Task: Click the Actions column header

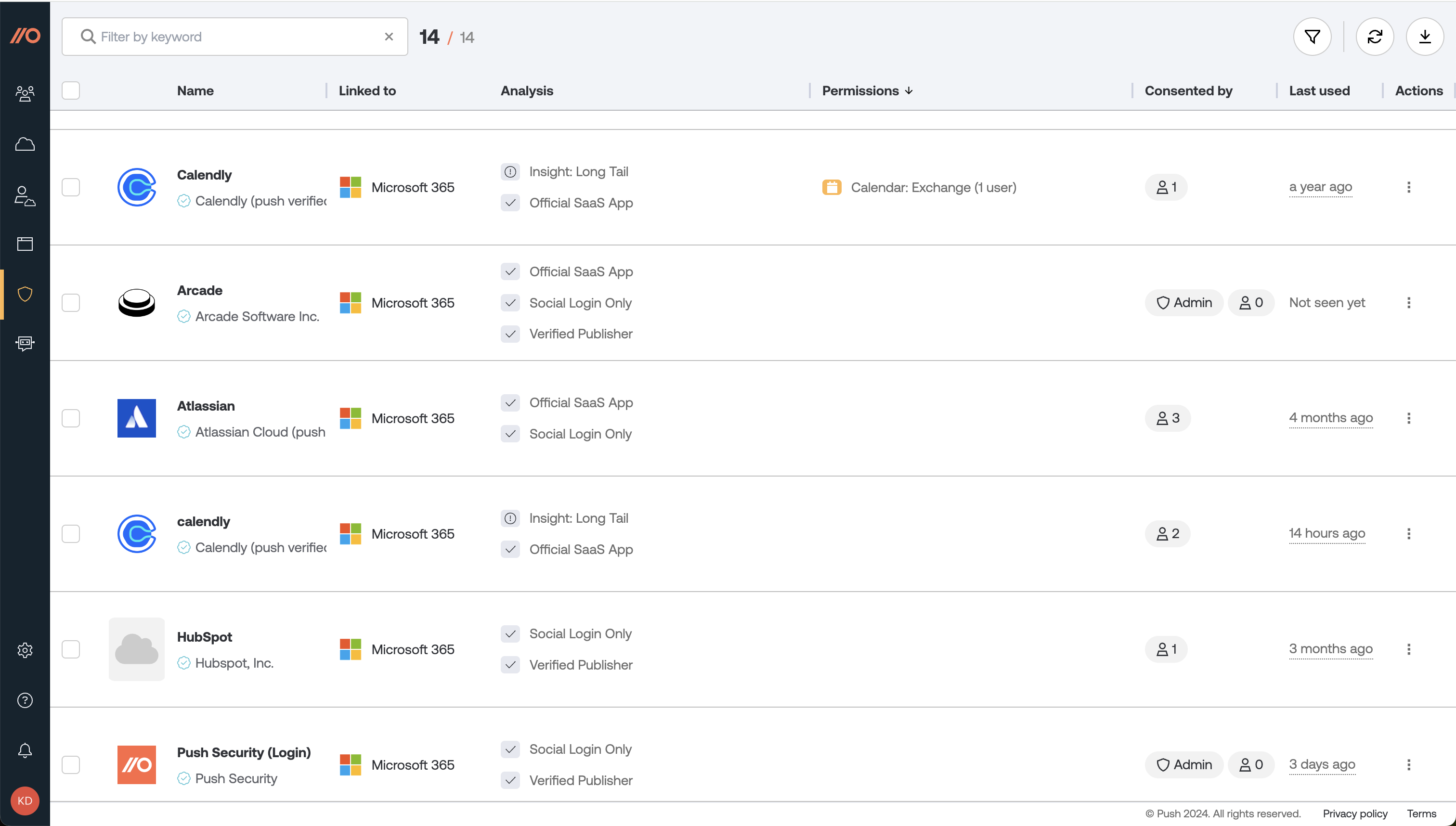Action: [x=1418, y=91]
